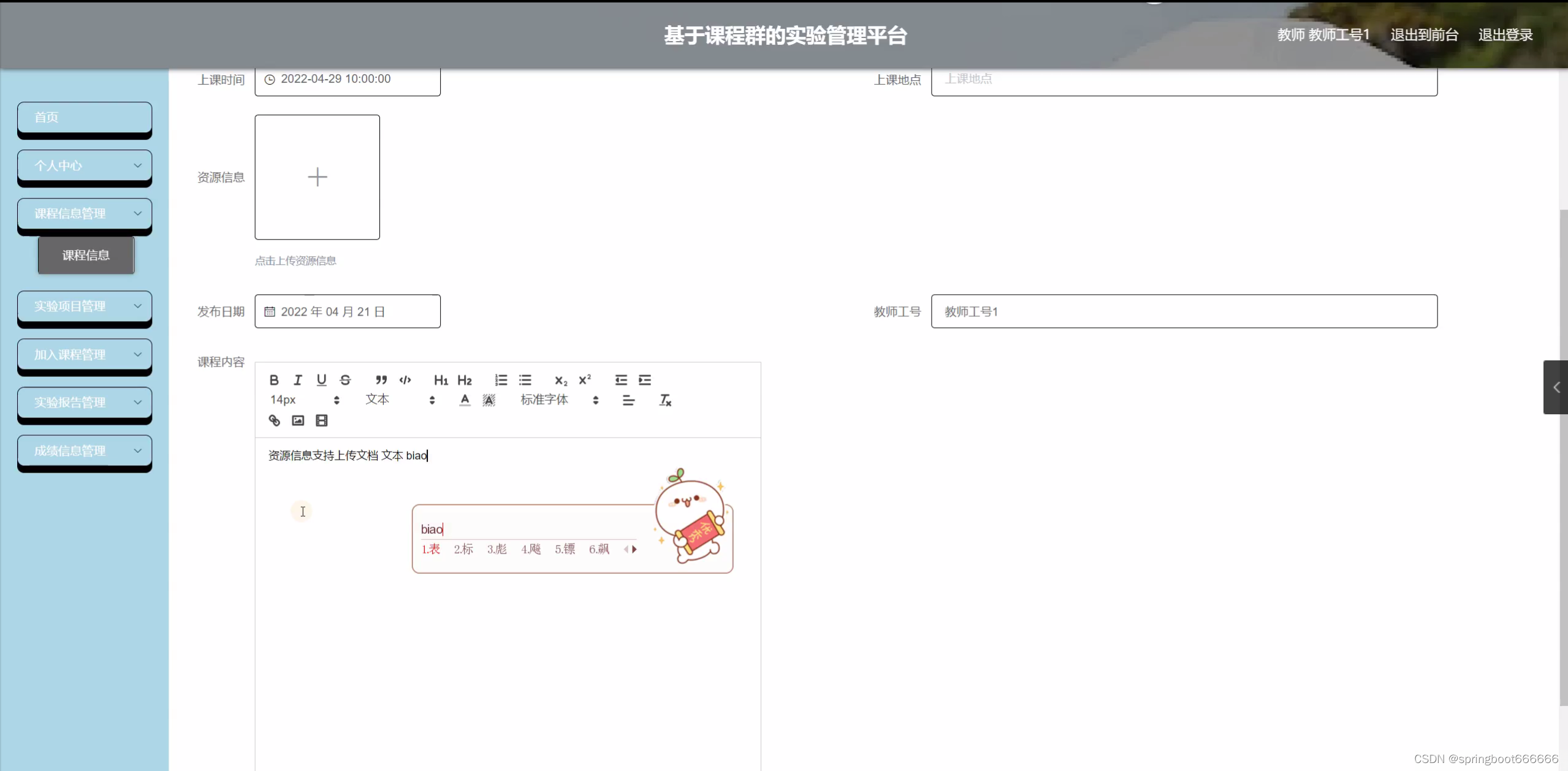
Task: Go to 首页 in the sidebar
Action: (85, 117)
